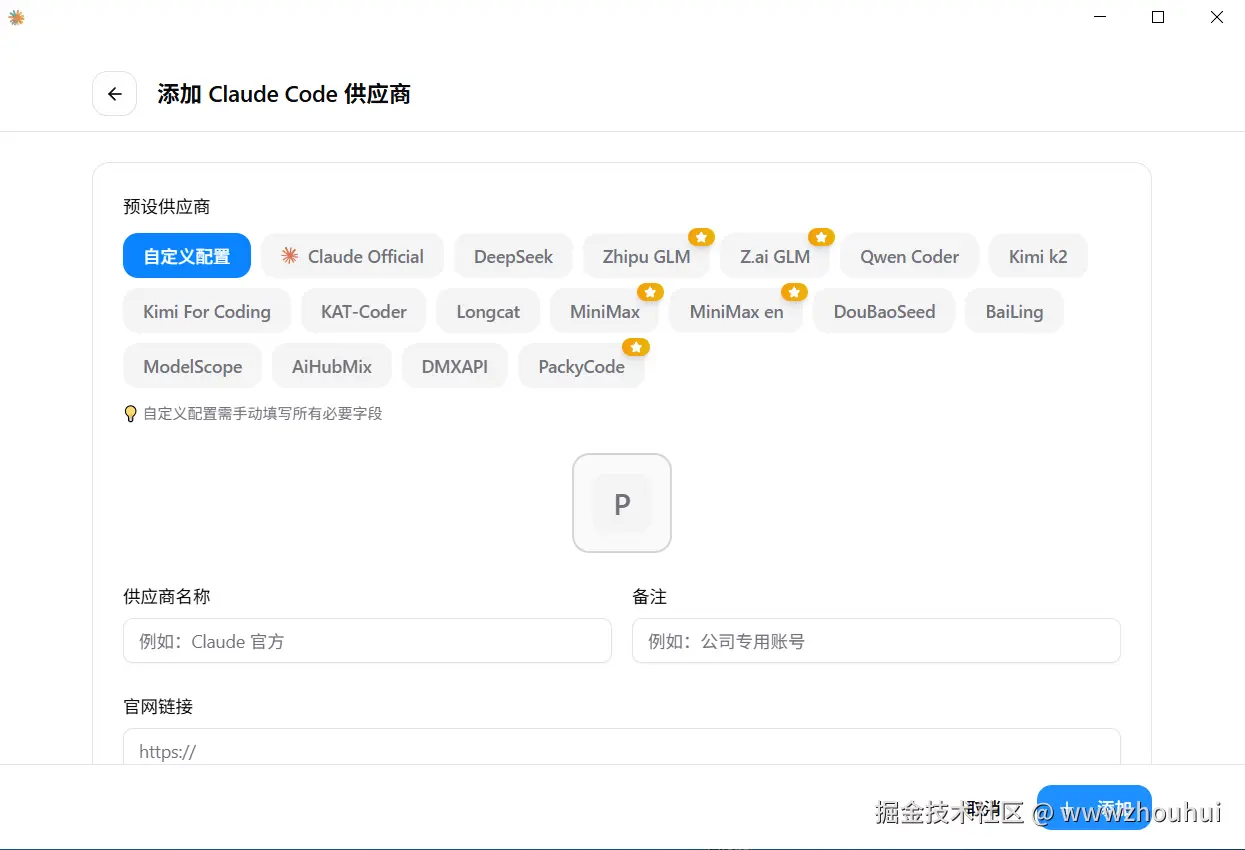Pick the BaiLing preset
Viewport: 1245px width, 850px height.
point(1014,311)
